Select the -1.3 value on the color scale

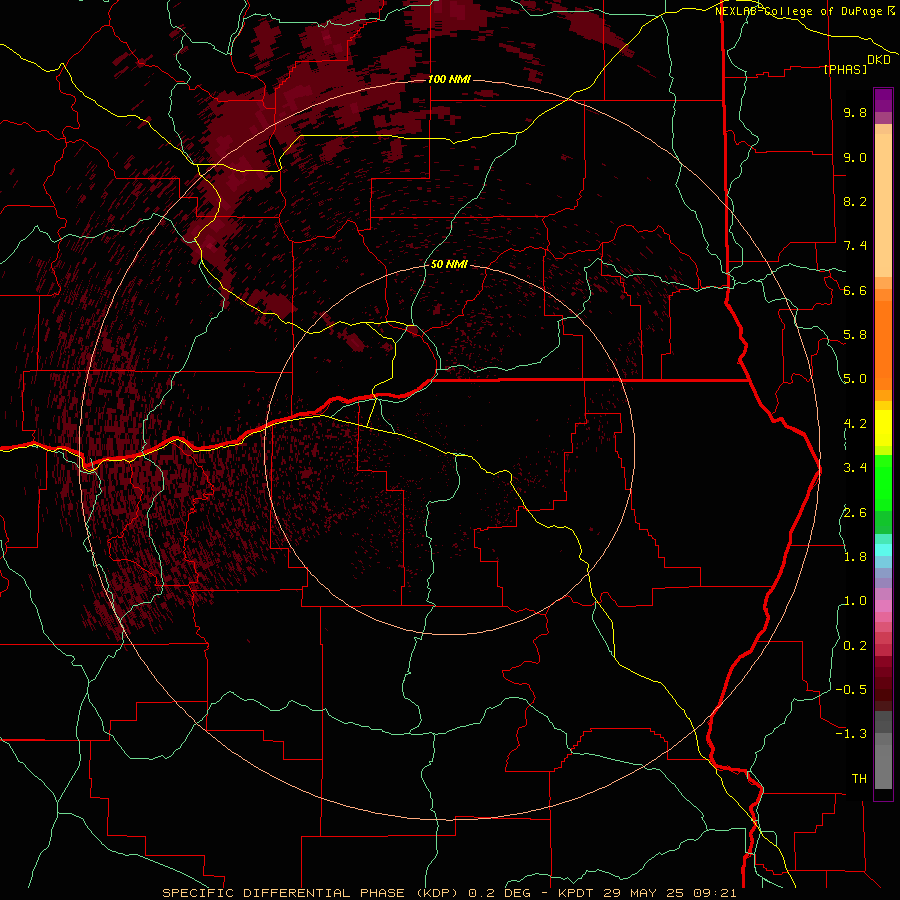pyautogui.click(x=851, y=734)
